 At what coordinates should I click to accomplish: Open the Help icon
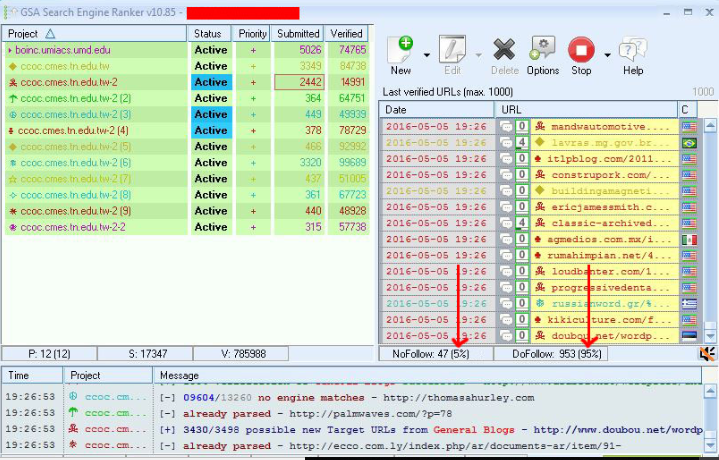633,50
